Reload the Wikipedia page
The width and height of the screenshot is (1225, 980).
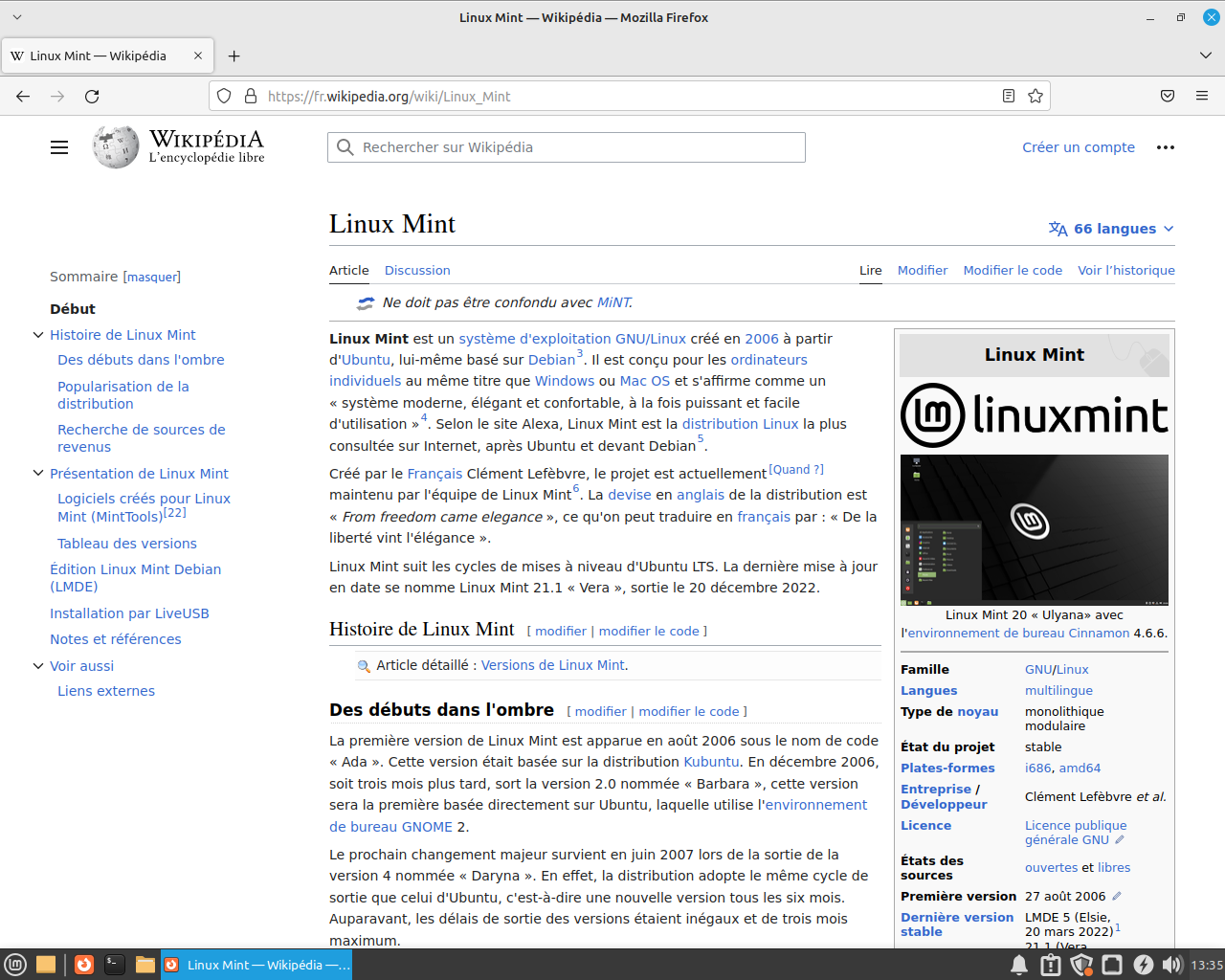pos(92,96)
